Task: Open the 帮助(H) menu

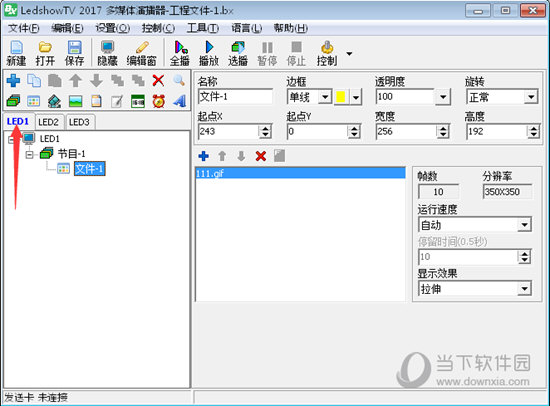Action: point(291,28)
